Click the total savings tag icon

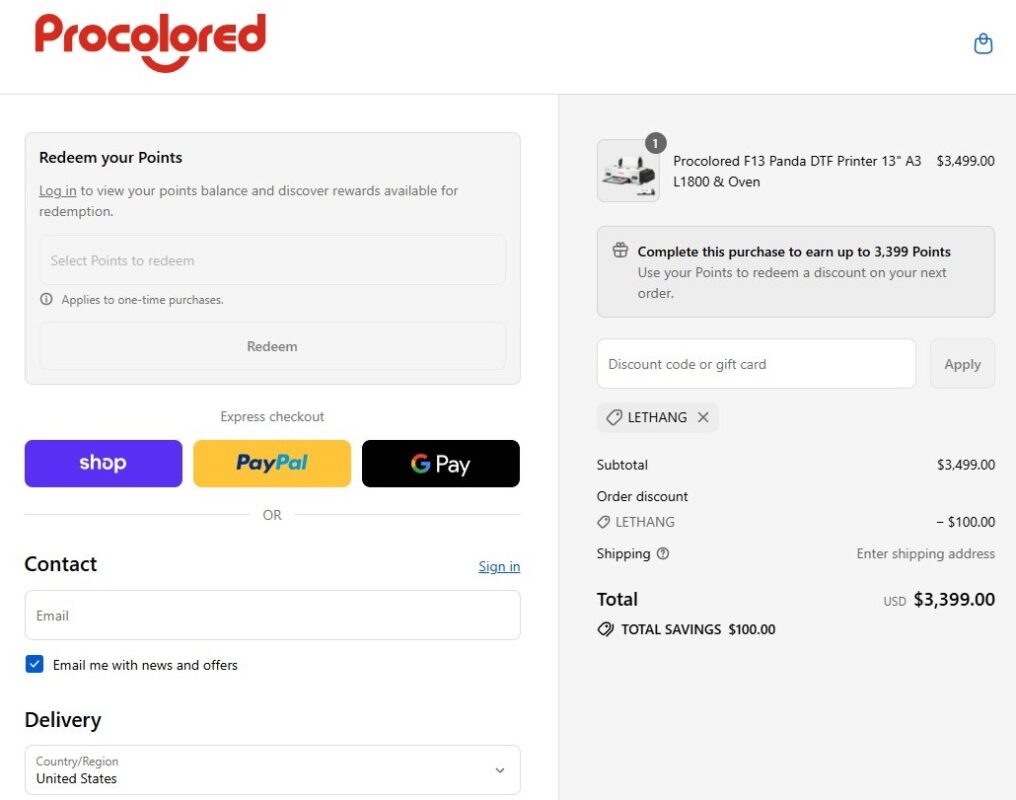605,629
